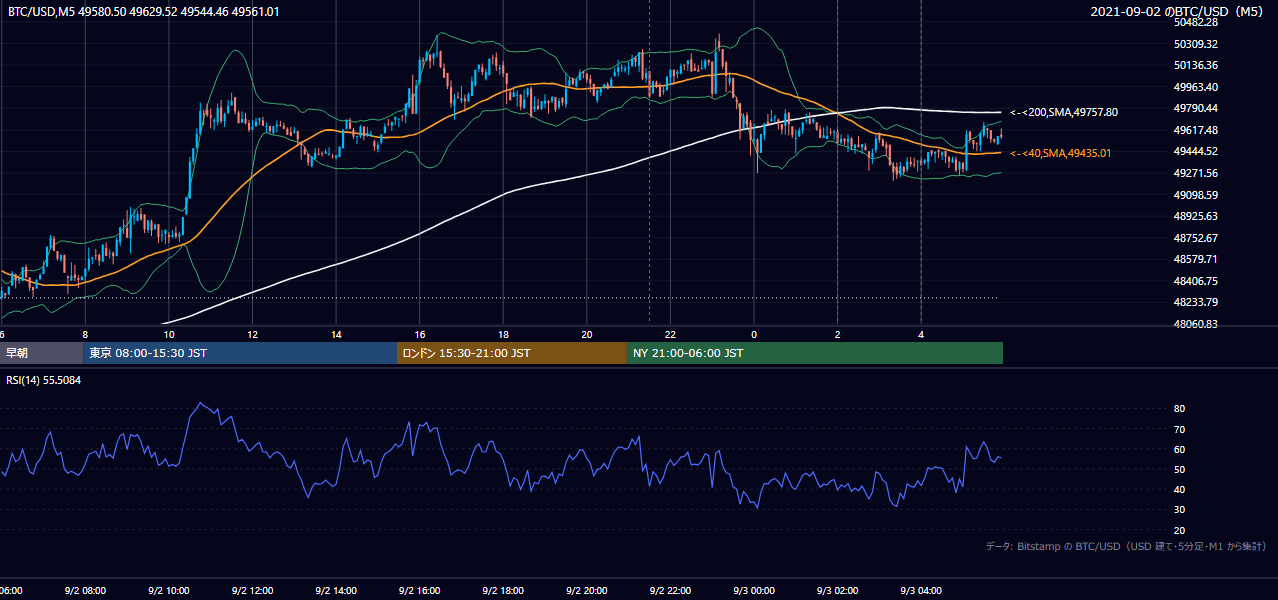
Task: Select the 200 SMA label reading 49757.80
Action: [x=1064, y=112]
